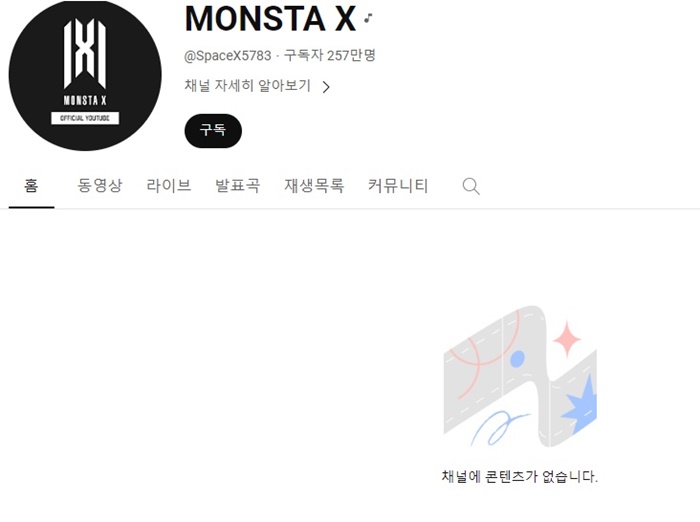Image resolution: width=700 pixels, height=522 pixels.
Task: Subscribe using the 구독 button
Action: [213, 131]
